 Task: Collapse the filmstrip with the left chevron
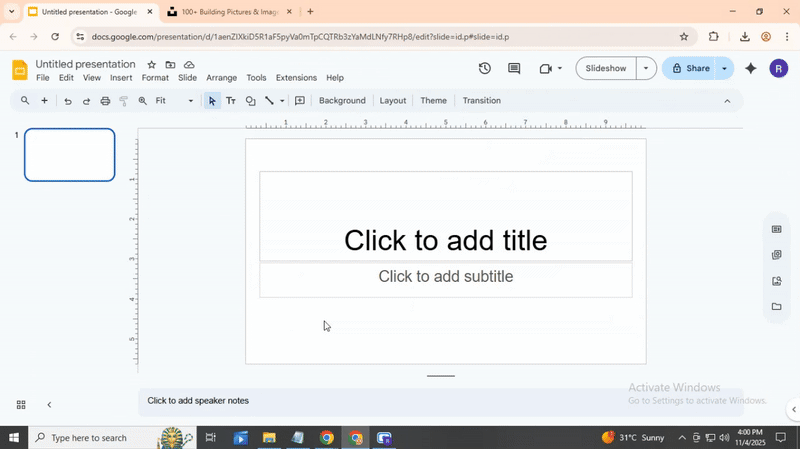[49, 405]
